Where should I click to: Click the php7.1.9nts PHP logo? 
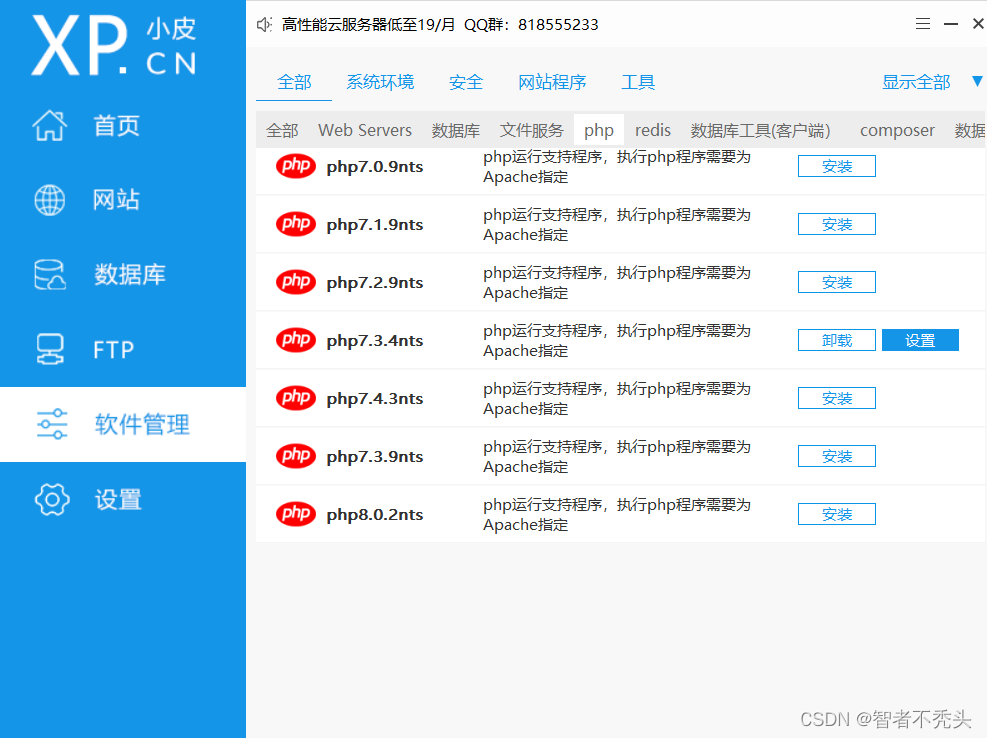click(x=296, y=224)
